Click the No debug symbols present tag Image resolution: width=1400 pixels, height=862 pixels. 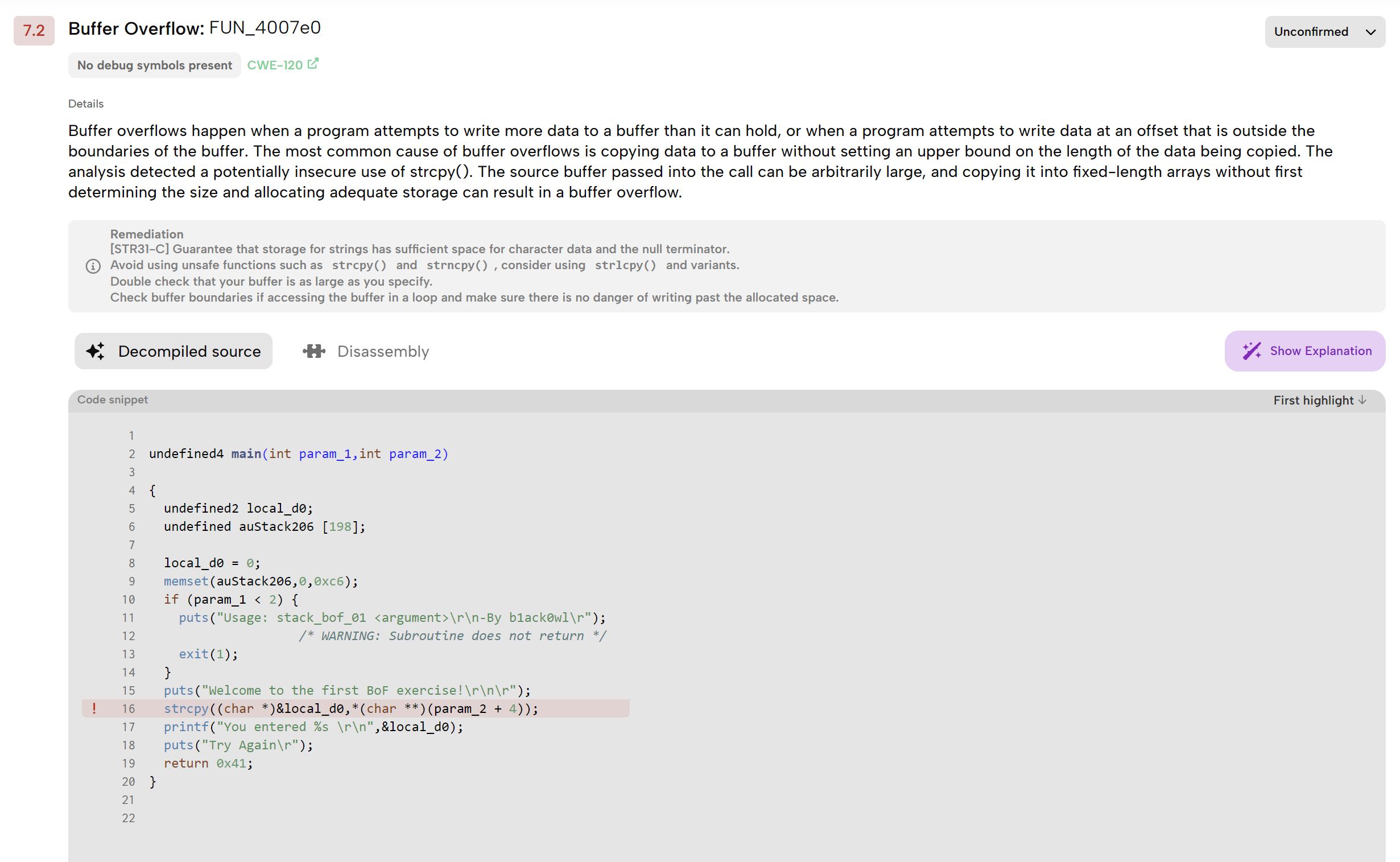(x=155, y=65)
